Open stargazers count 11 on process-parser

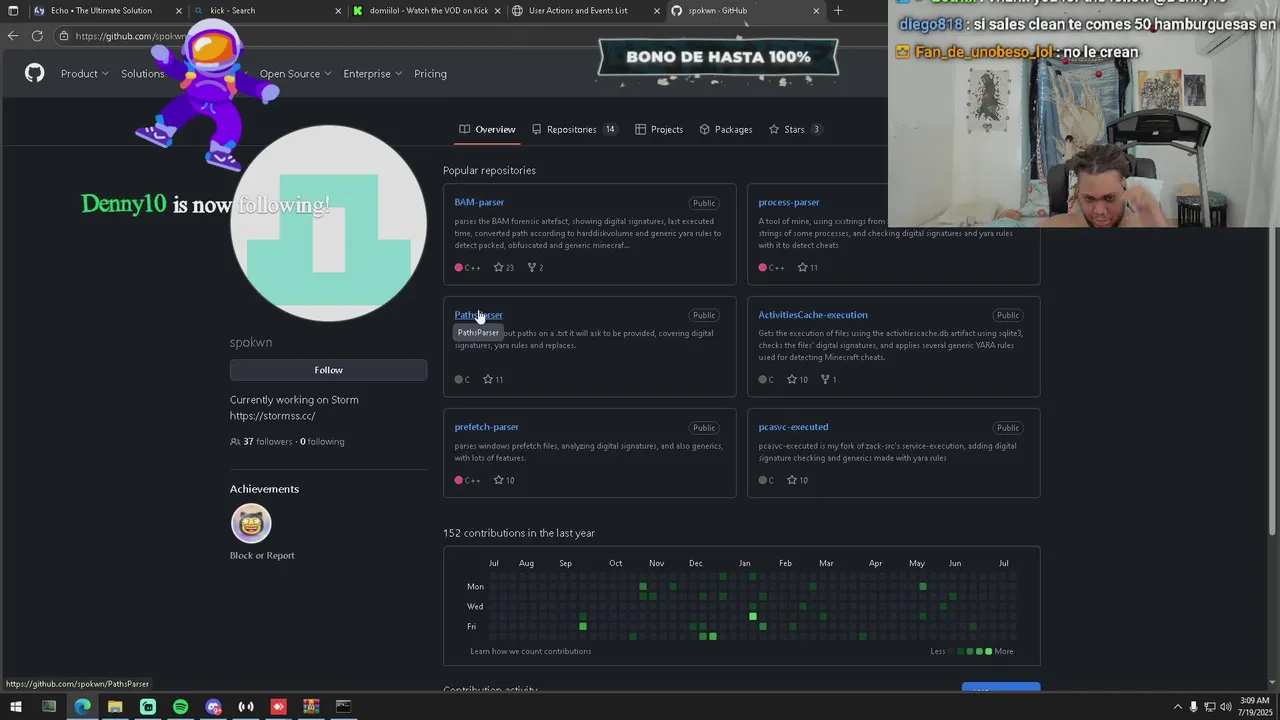(x=807, y=267)
